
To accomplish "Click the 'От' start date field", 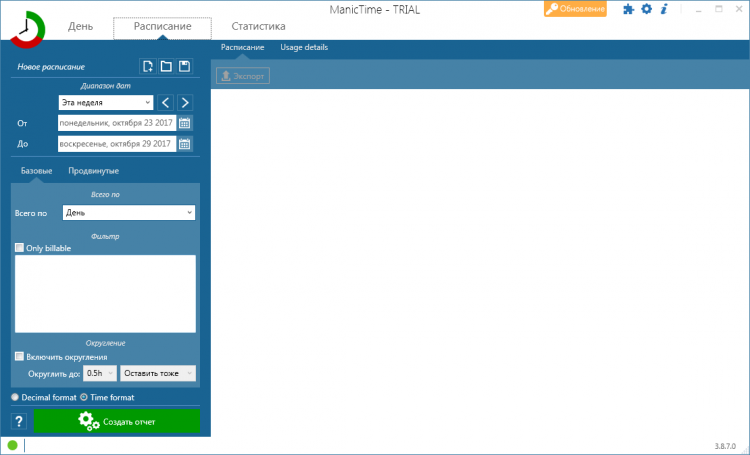I will pyautogui.click(x=117, y=123).
